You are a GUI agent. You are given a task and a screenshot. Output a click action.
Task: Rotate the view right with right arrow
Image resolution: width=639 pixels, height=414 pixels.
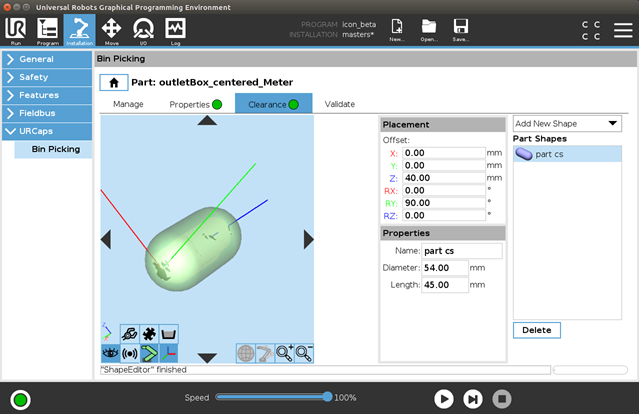coord(308,239)
